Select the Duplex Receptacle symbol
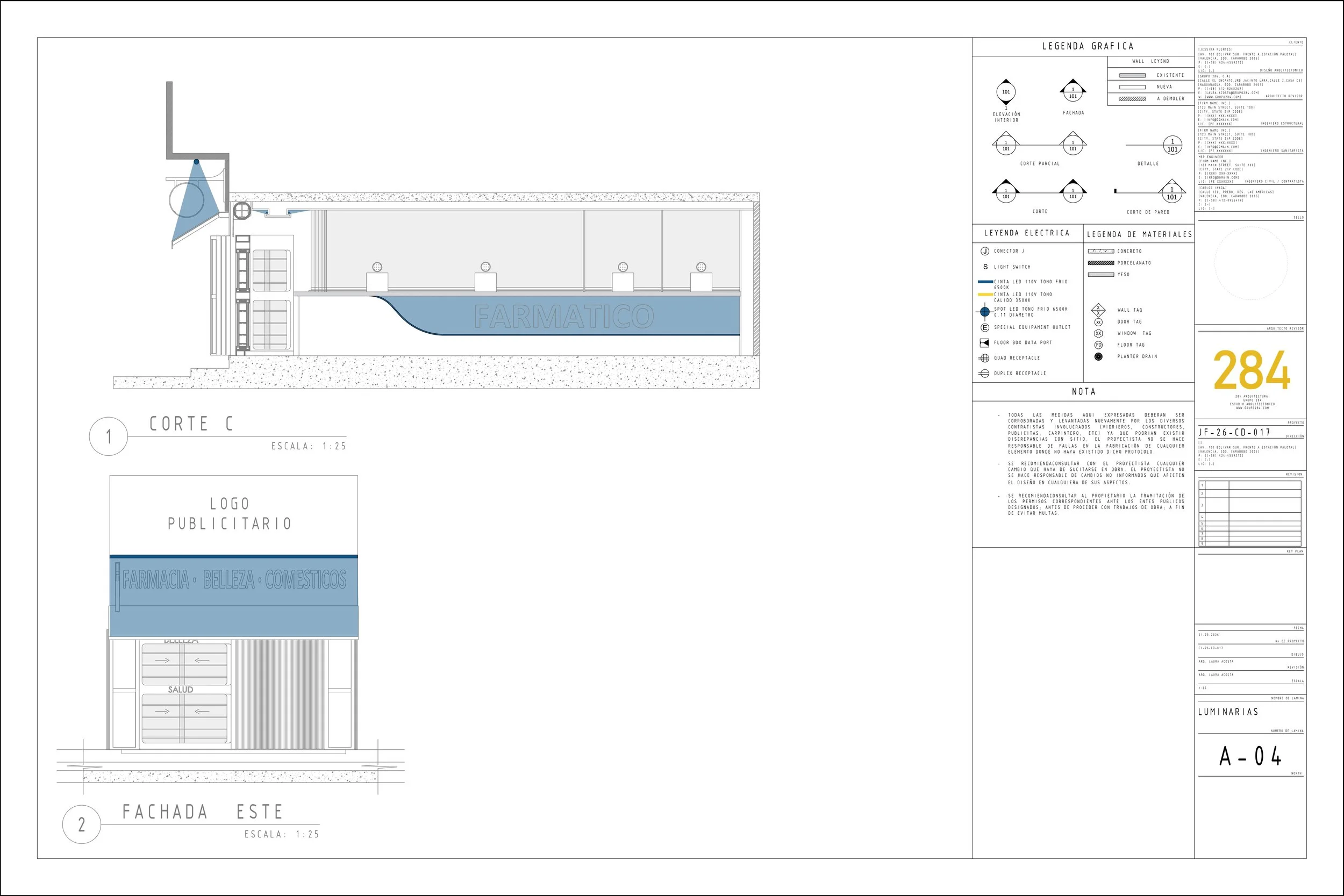This screenshot has height=896, width=1344. click(x=984, y=374)
